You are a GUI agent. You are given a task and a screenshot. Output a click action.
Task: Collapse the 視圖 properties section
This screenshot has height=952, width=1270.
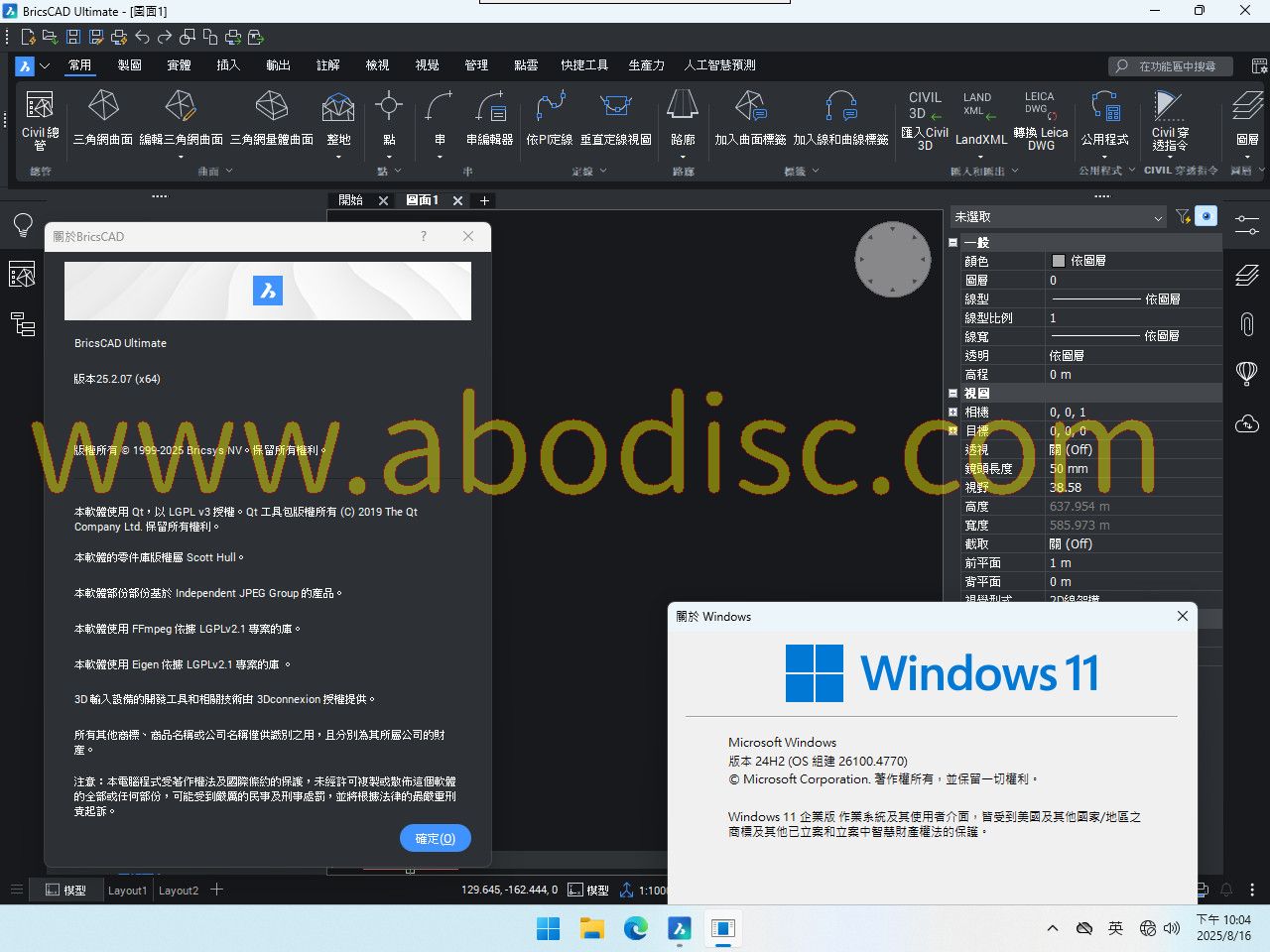click(x=952, y=393)
